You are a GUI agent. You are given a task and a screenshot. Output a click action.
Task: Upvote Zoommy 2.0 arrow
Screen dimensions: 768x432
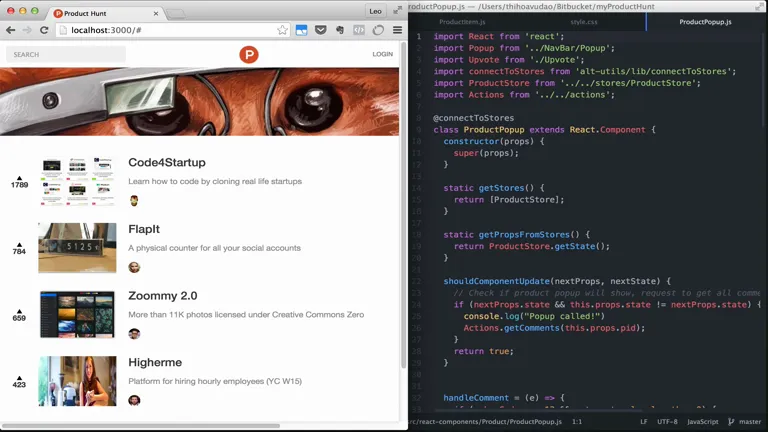pyautogui.click(x=19, y=311)
